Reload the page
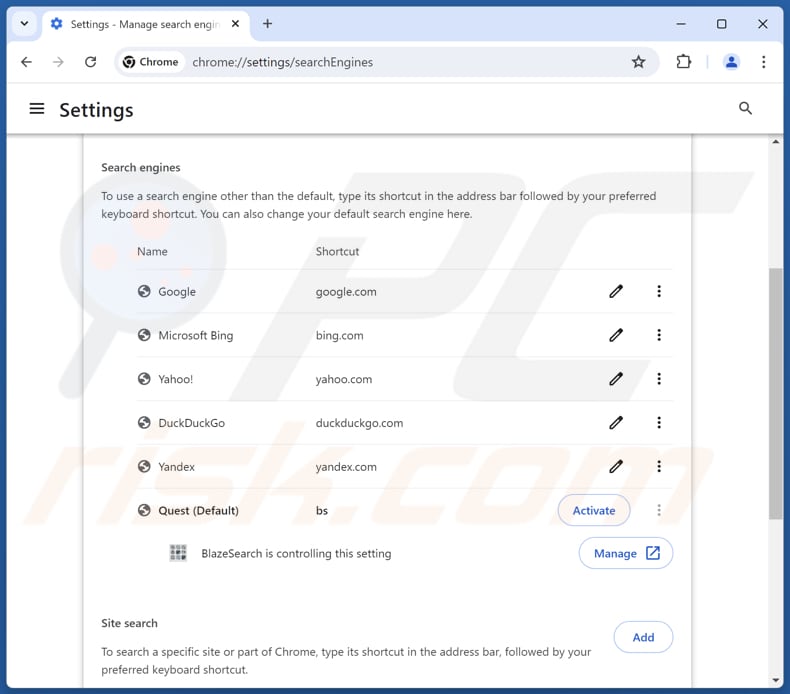The width and height of the screenshot is (790, 694). (x=90, y=62)
